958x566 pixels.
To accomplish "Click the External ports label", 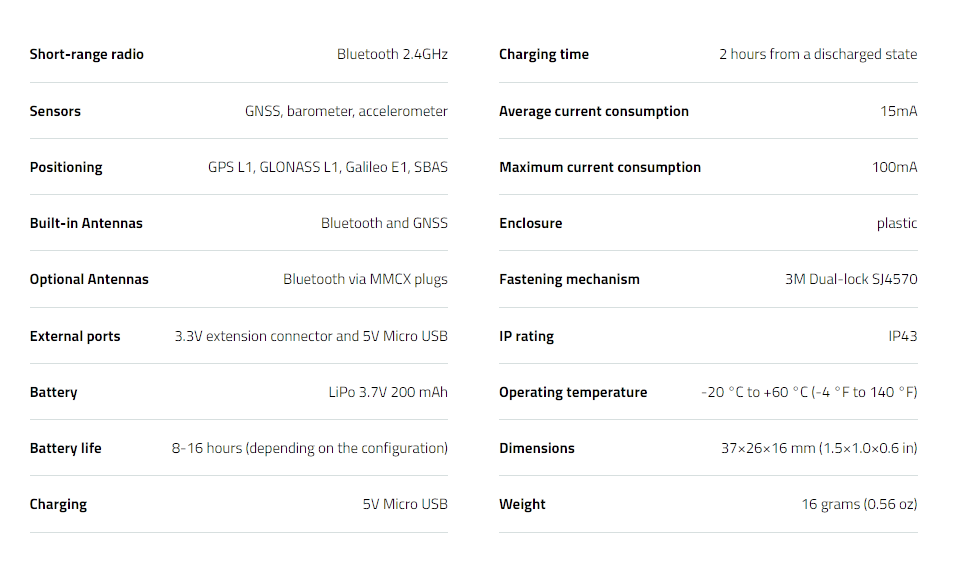I will [x=75, y=336].
